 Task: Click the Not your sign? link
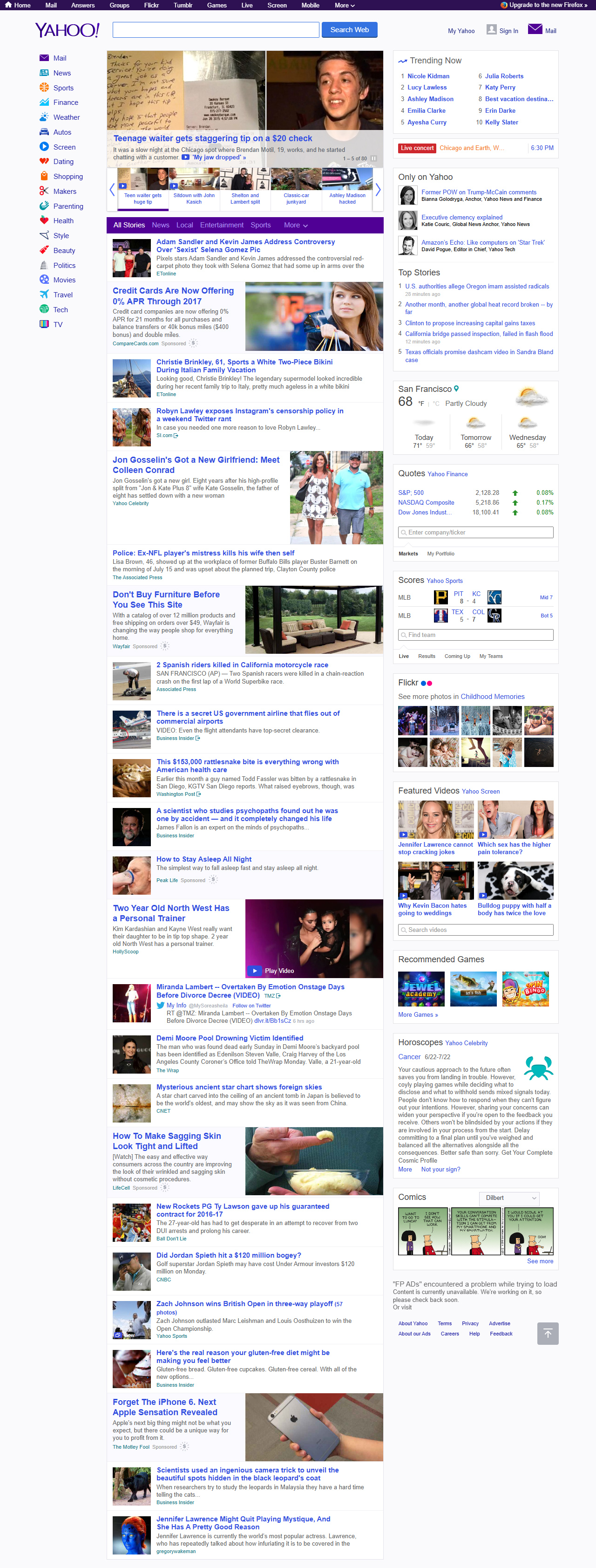(x=440, y=1169)
